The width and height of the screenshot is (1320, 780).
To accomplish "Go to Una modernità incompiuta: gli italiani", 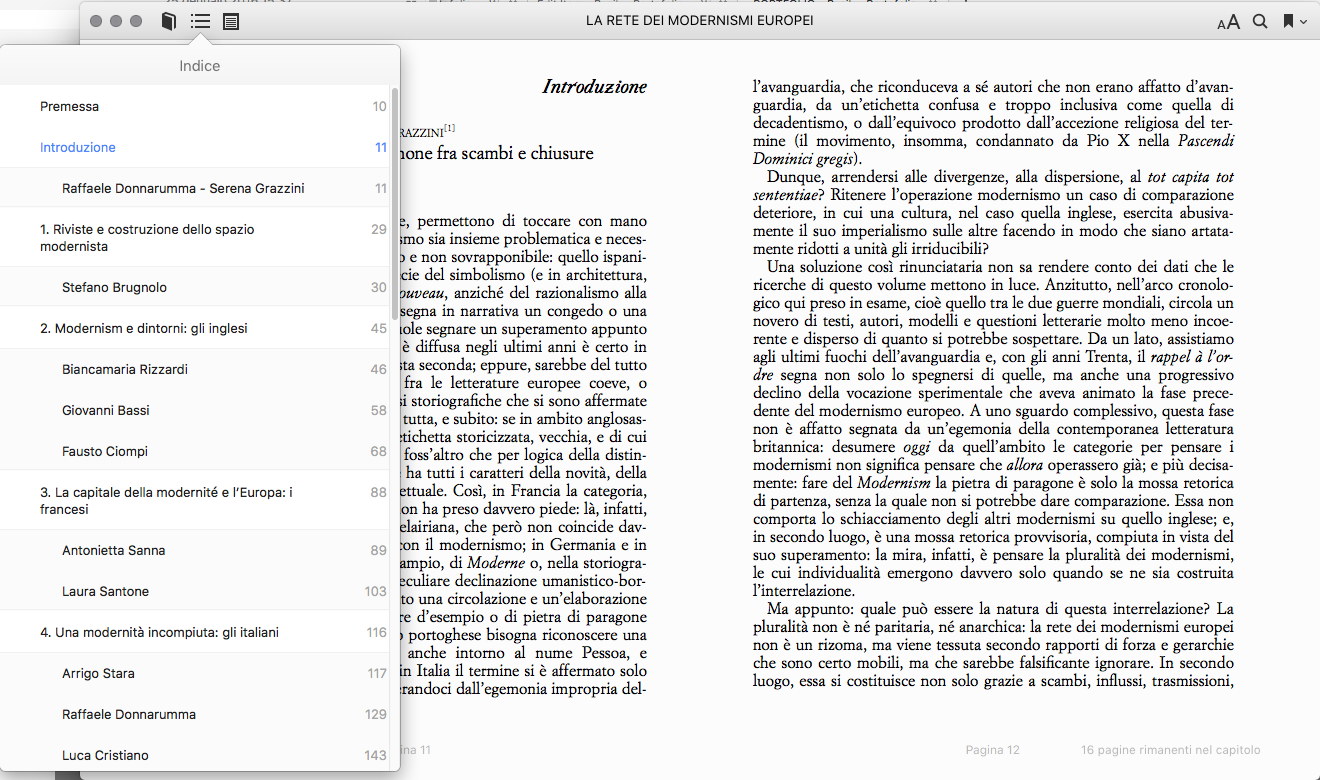I will coord(195,632).
